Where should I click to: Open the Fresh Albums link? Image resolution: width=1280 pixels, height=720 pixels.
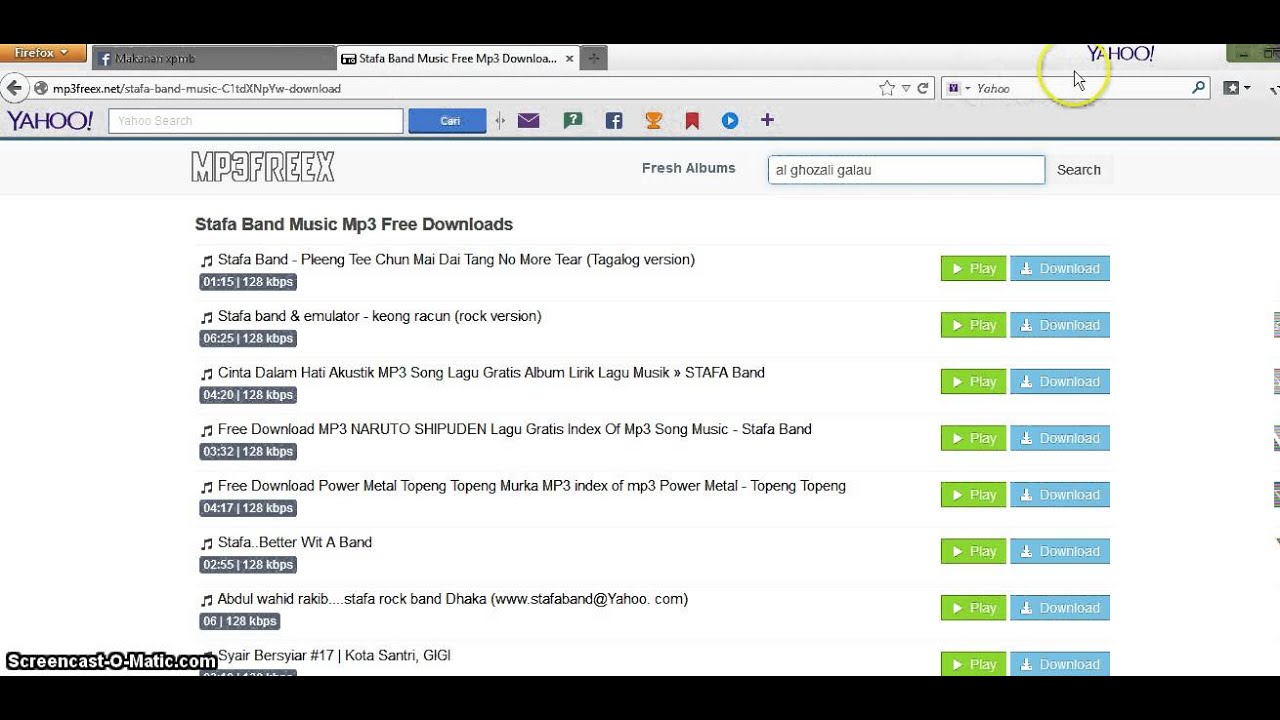688,168
